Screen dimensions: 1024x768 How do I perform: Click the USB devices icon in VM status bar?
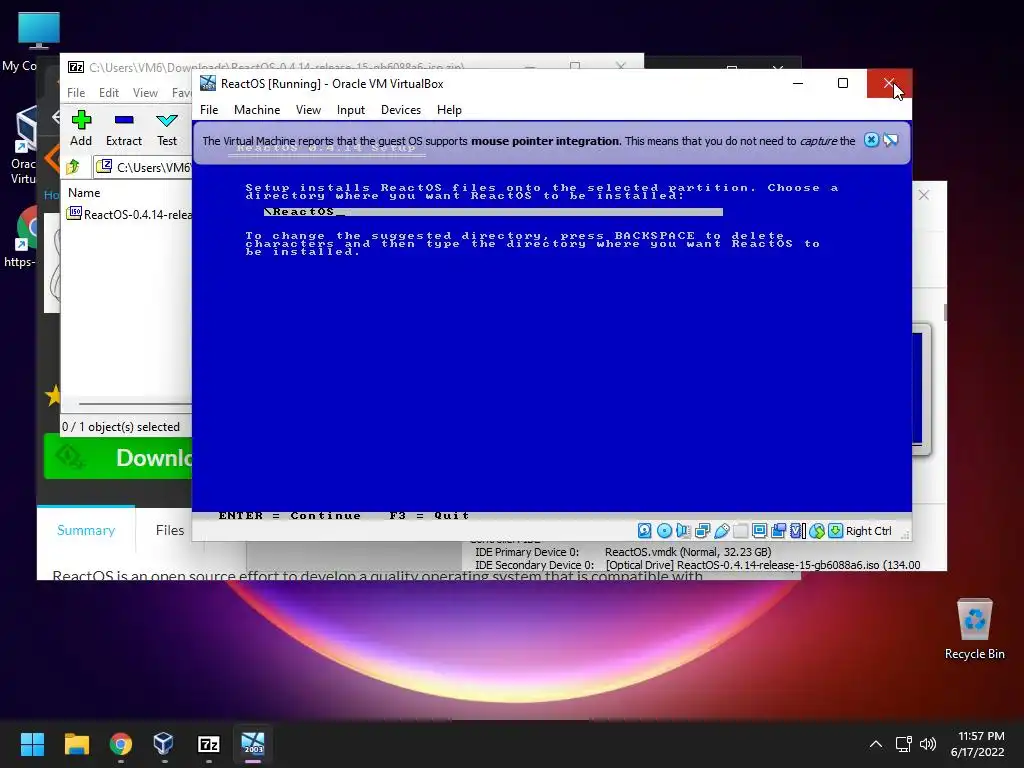point(722,531)
